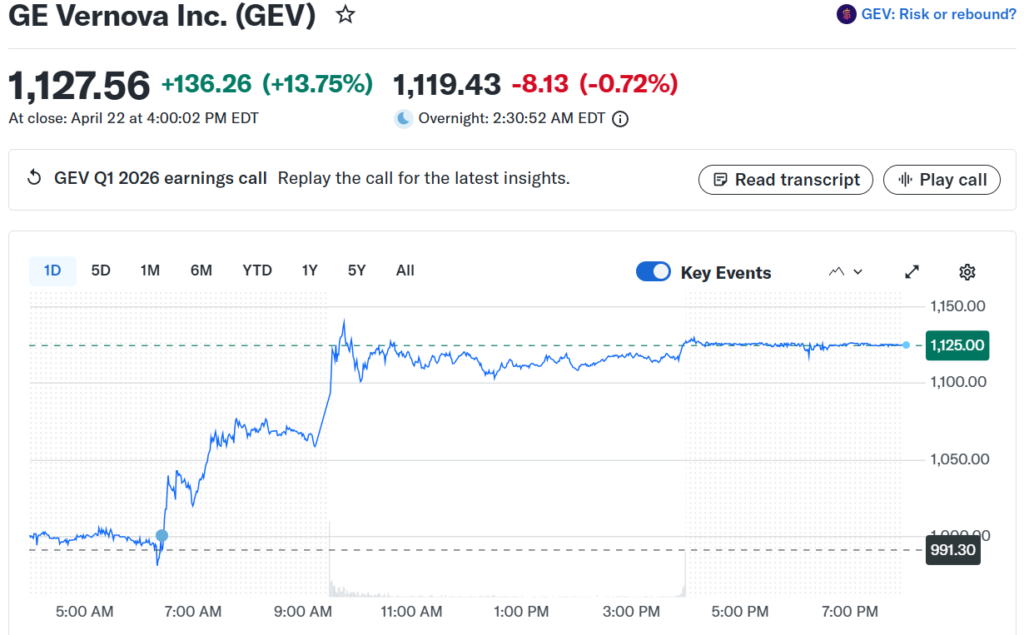Viewport: 1024px width, 635px height.
Task: Open the chart type dropdown
Action: (845, 272)
